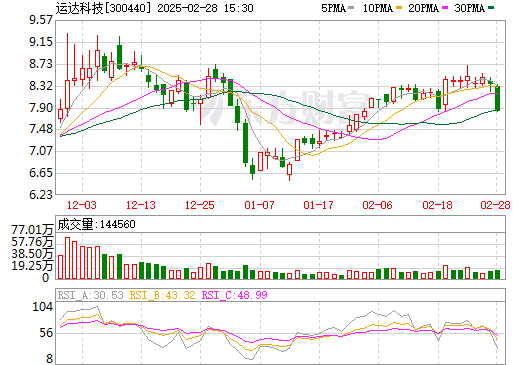Screen dimensions: 520x365
Task: Select the 02-28 date axis label
Action: (495, 205)
